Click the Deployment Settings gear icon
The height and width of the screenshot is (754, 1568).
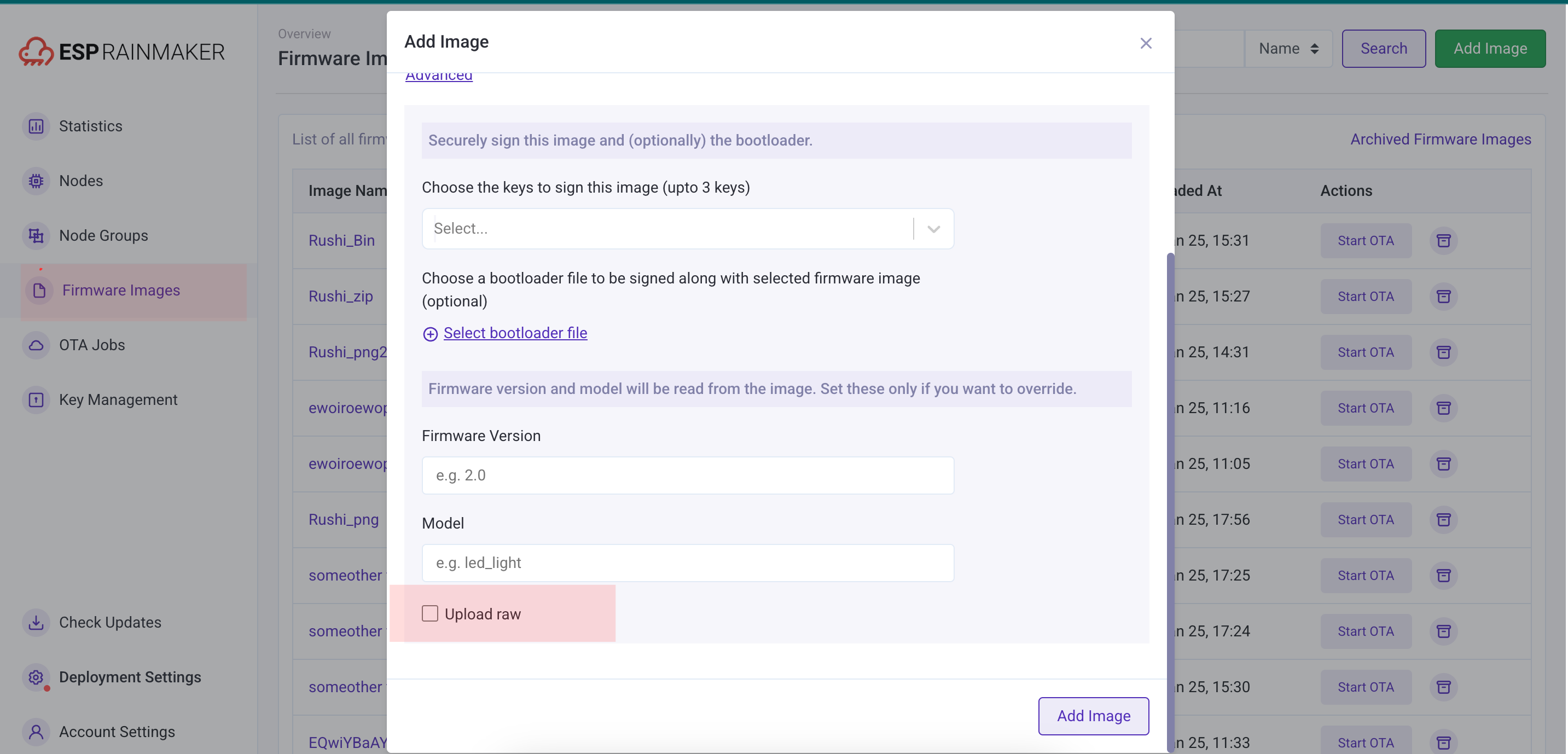pyautogui.click(x=36, y=677)
